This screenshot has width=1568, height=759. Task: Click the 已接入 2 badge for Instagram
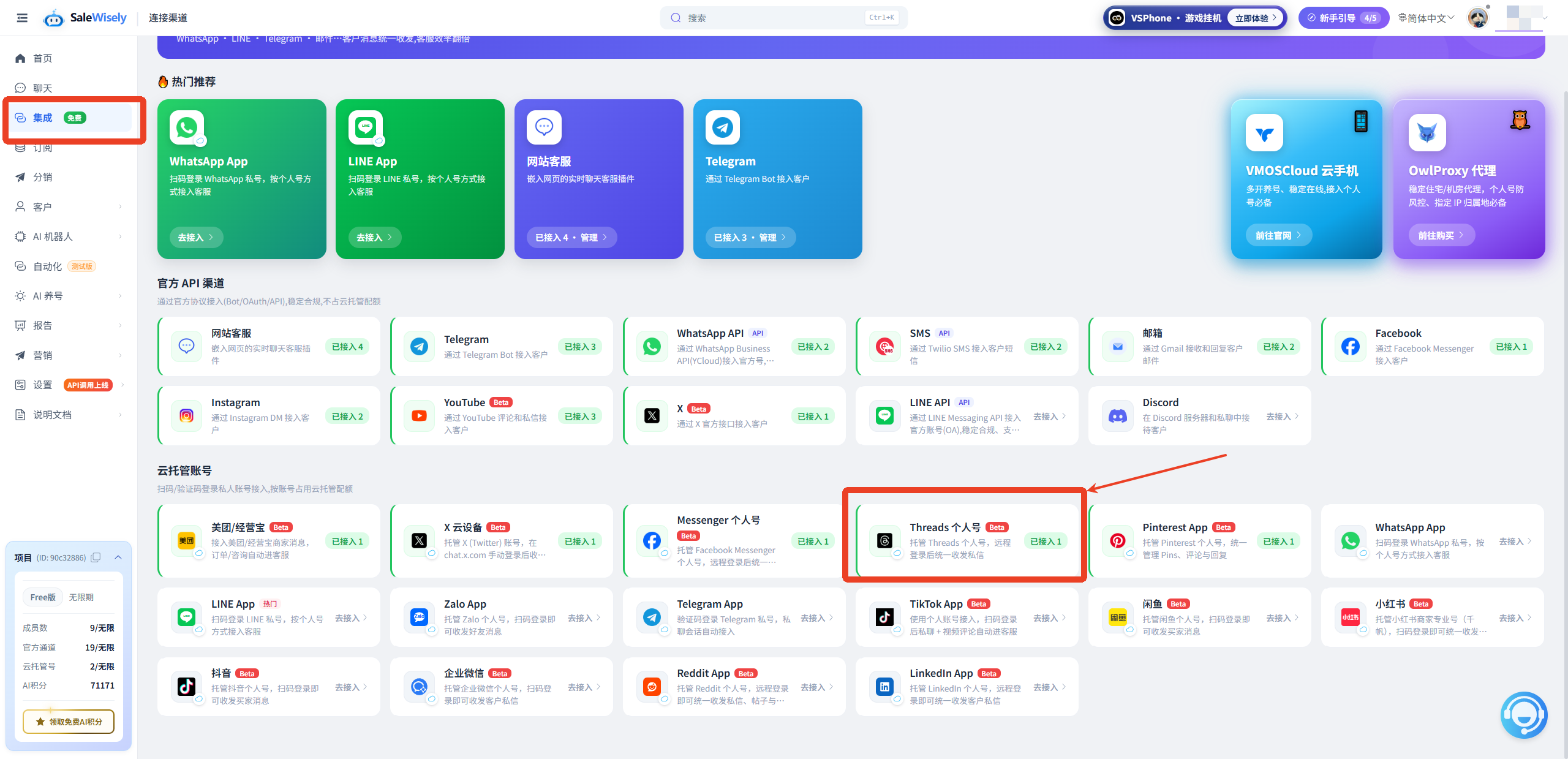click(347, 417)
